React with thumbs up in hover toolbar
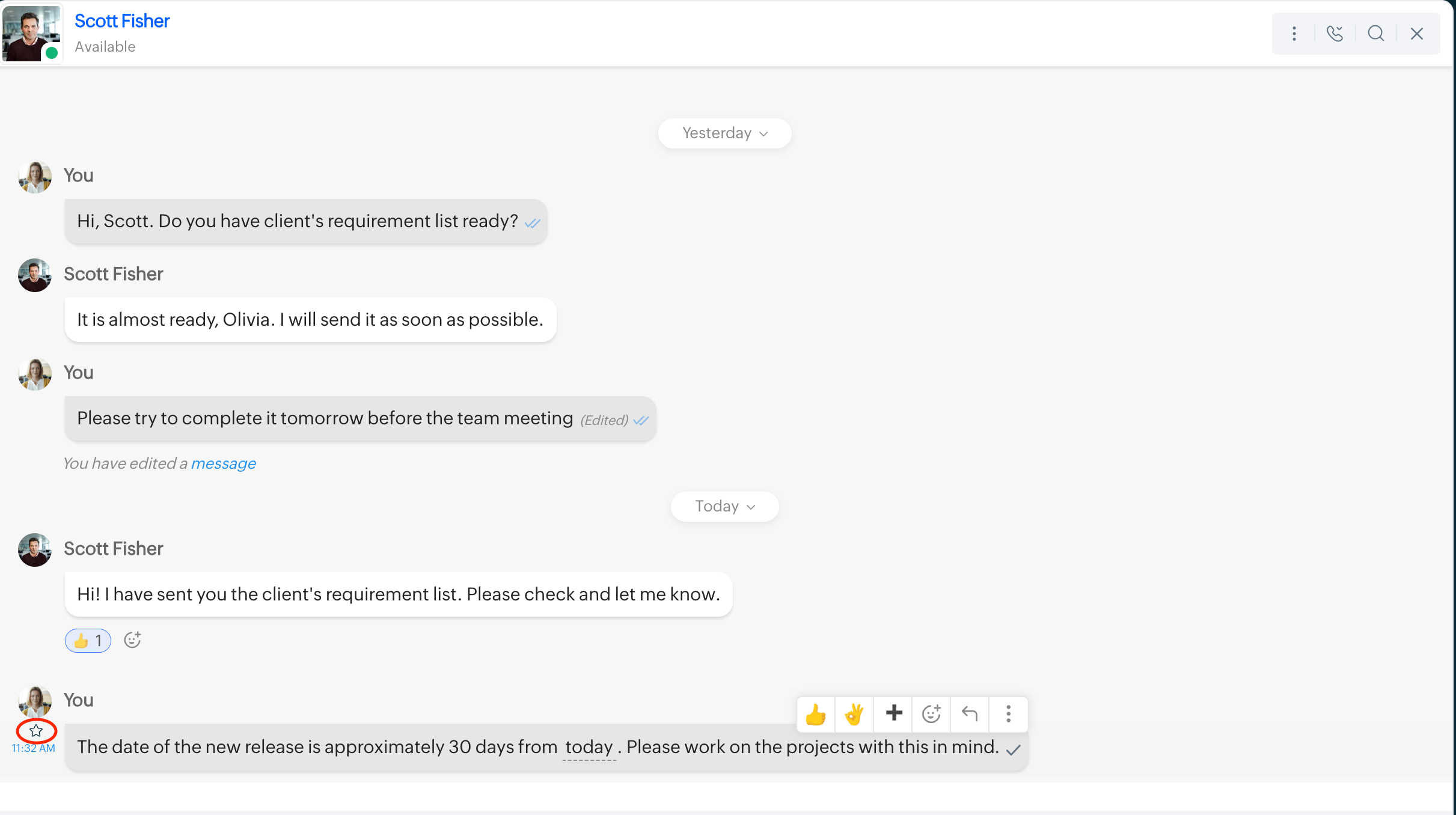1456x815 pixels. [816, 715]
